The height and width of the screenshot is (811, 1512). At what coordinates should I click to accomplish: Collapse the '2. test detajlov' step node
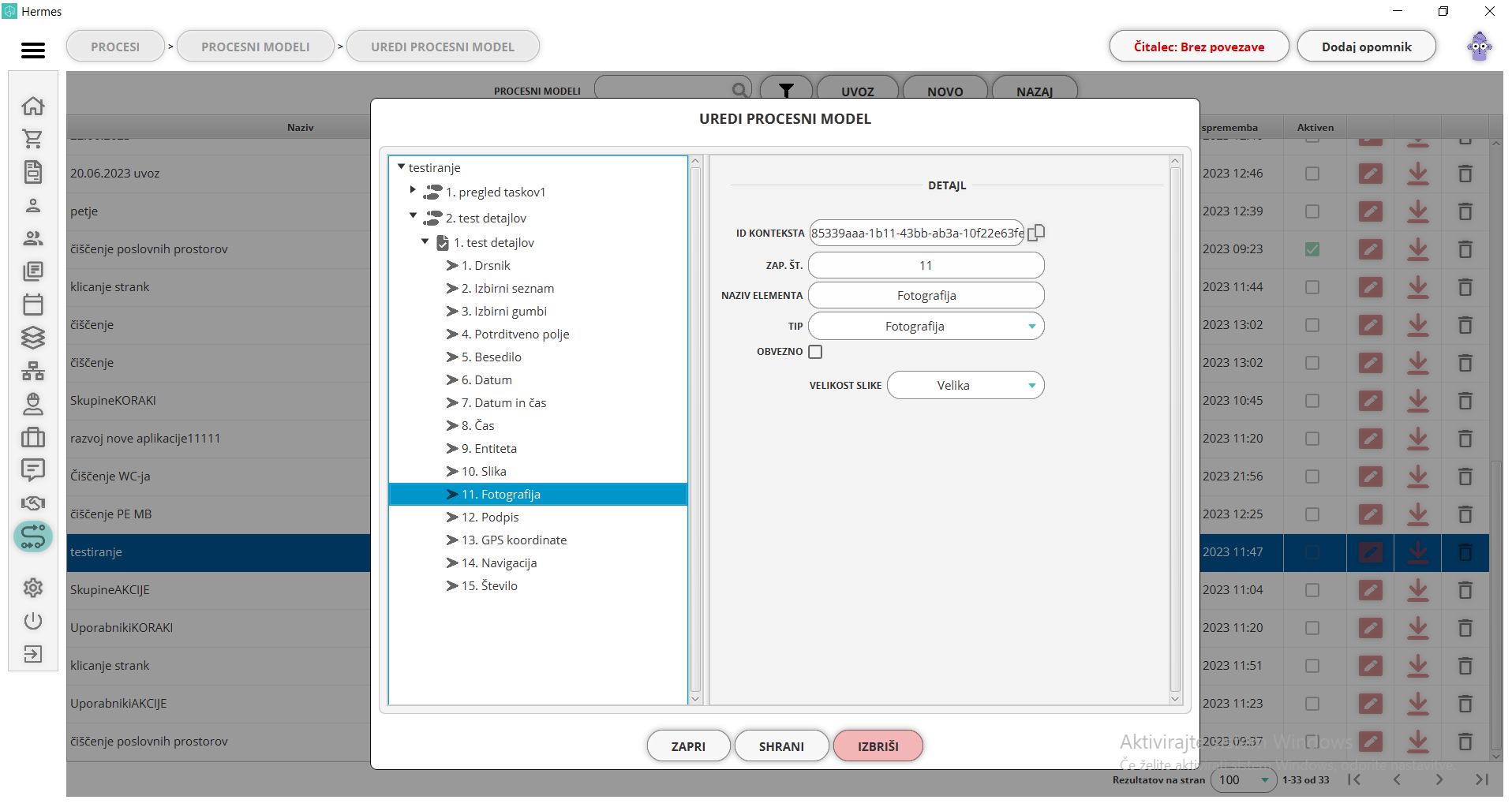(x=413, y=215)
